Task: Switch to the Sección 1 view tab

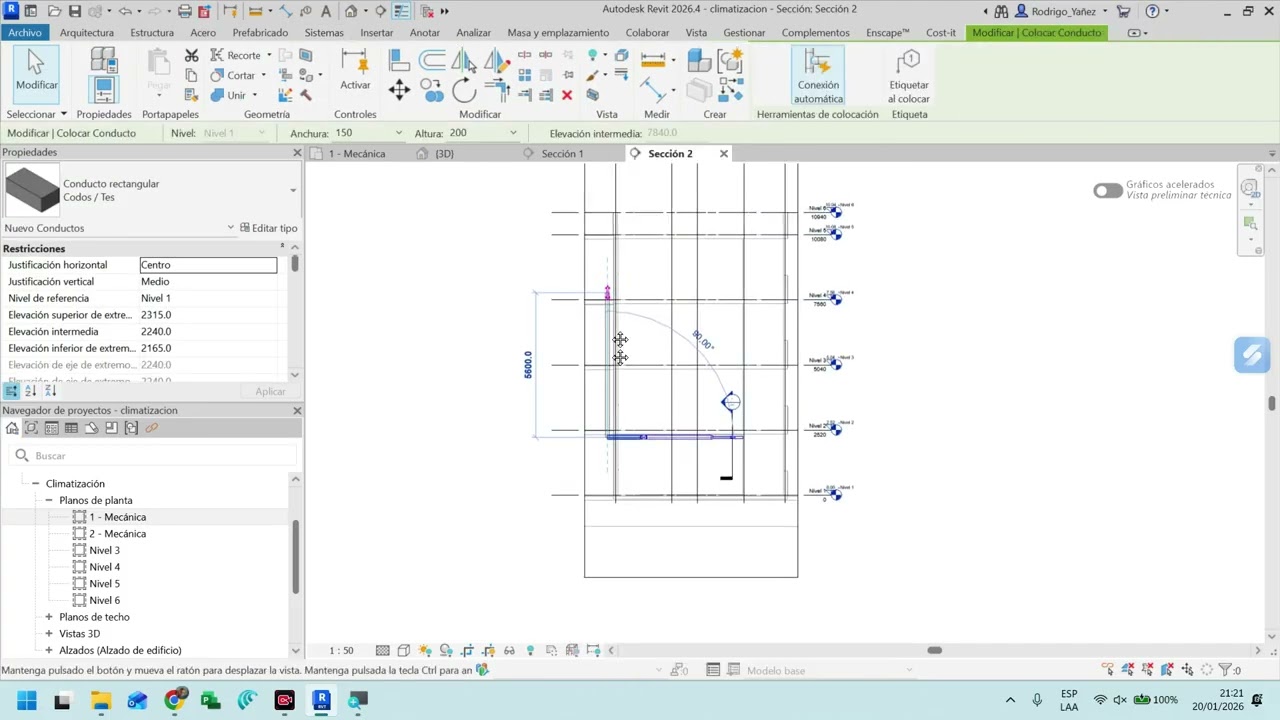Action: click(x=562, y=154)
